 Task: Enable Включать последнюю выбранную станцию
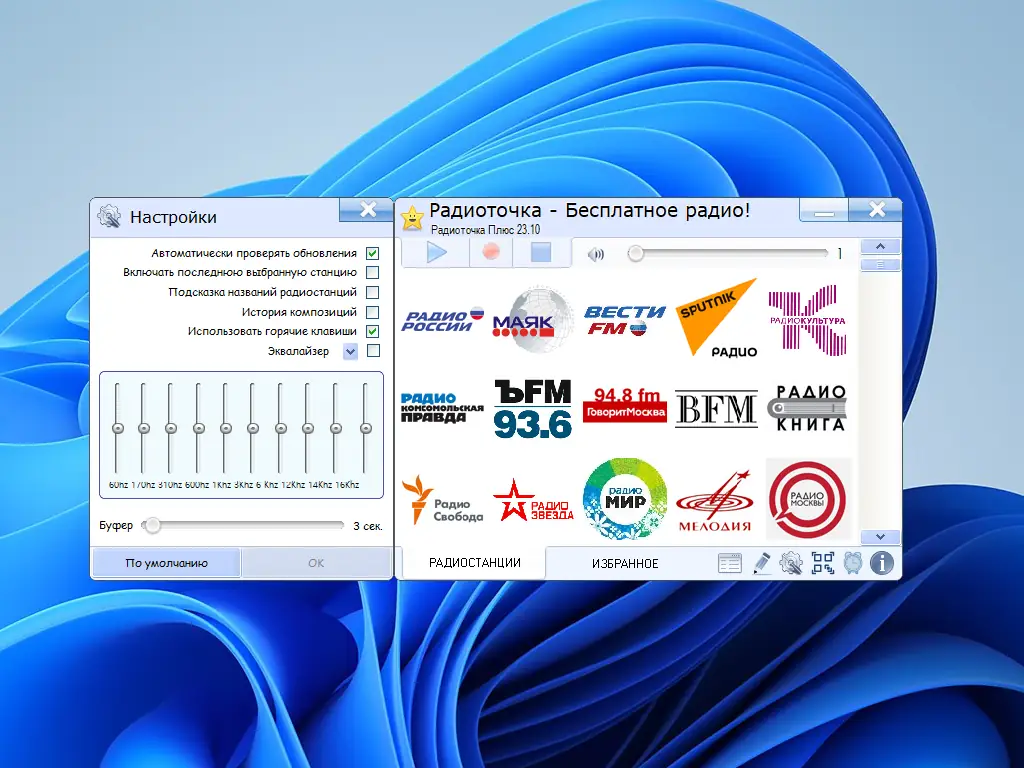[372, 272]
